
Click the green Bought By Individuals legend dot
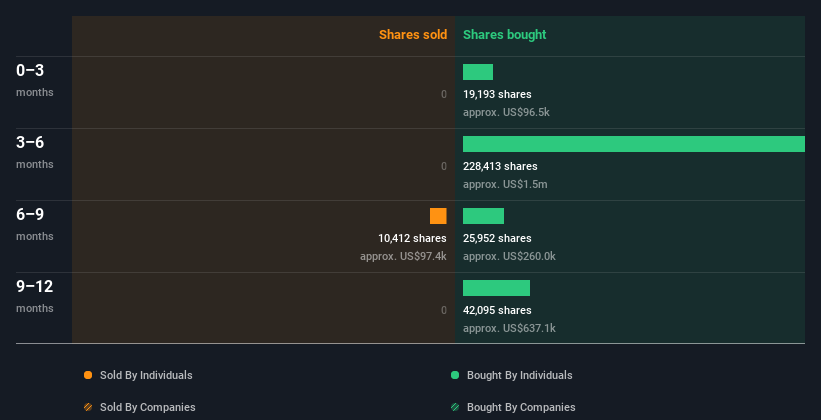455,375
